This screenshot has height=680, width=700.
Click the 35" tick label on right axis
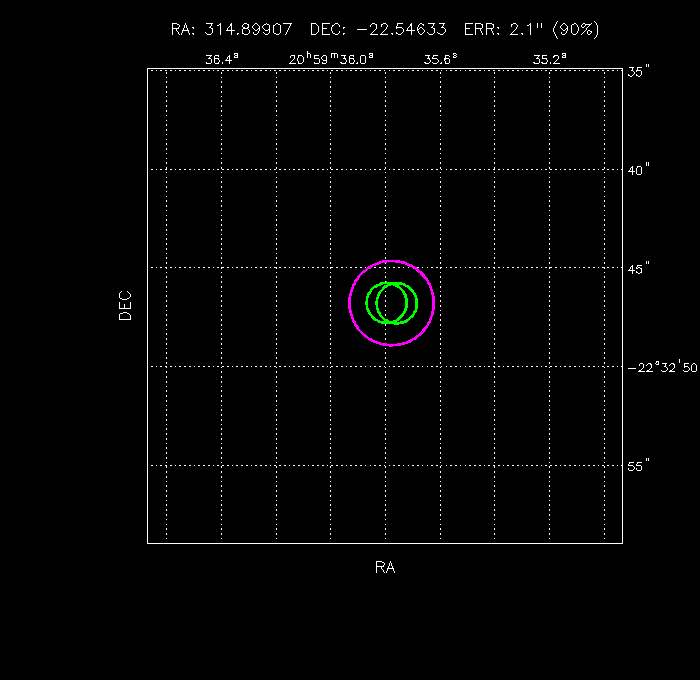click(x=639, y=72)
